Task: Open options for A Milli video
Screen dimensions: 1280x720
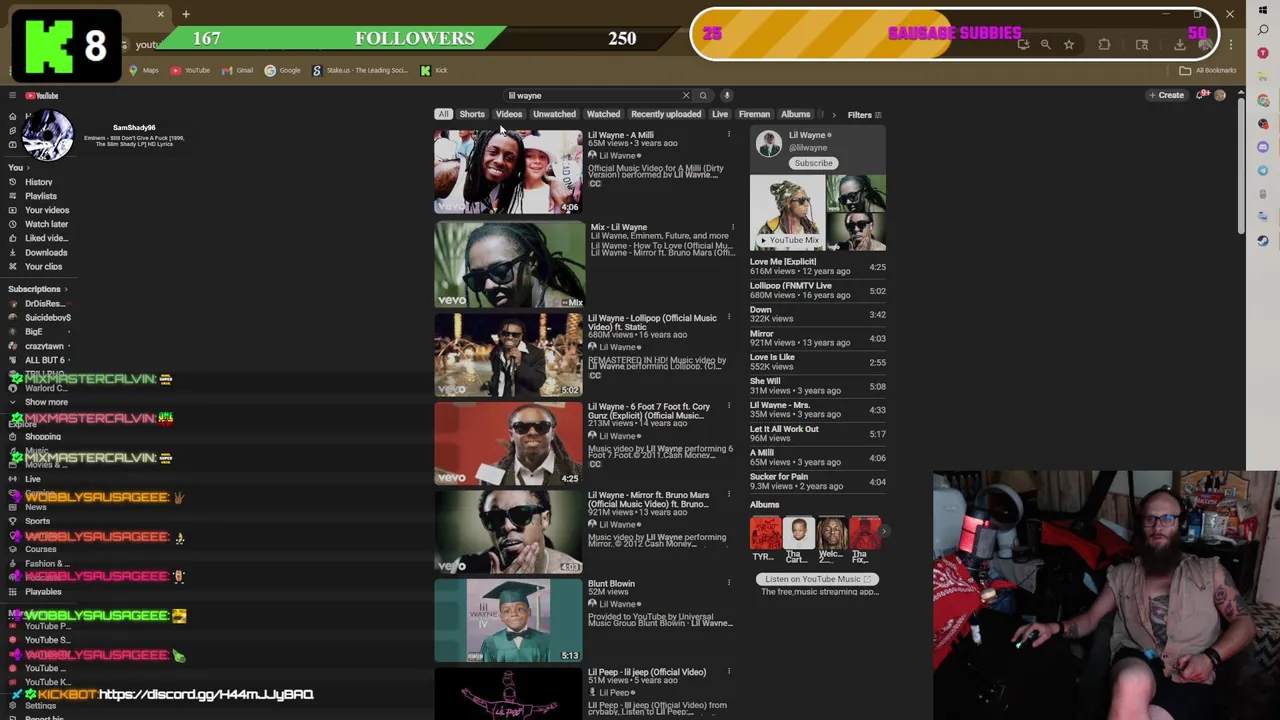Action: [729, 135]
